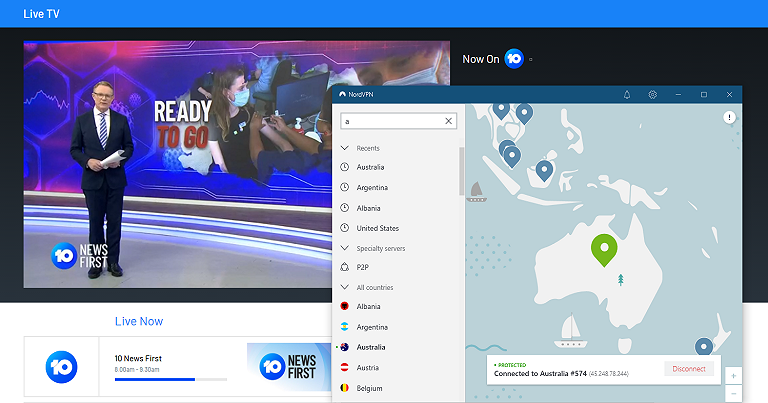This screenshot has height=403, width=768.
Task: Click the Argentina flag icon
Action: (x=344, y=327)
